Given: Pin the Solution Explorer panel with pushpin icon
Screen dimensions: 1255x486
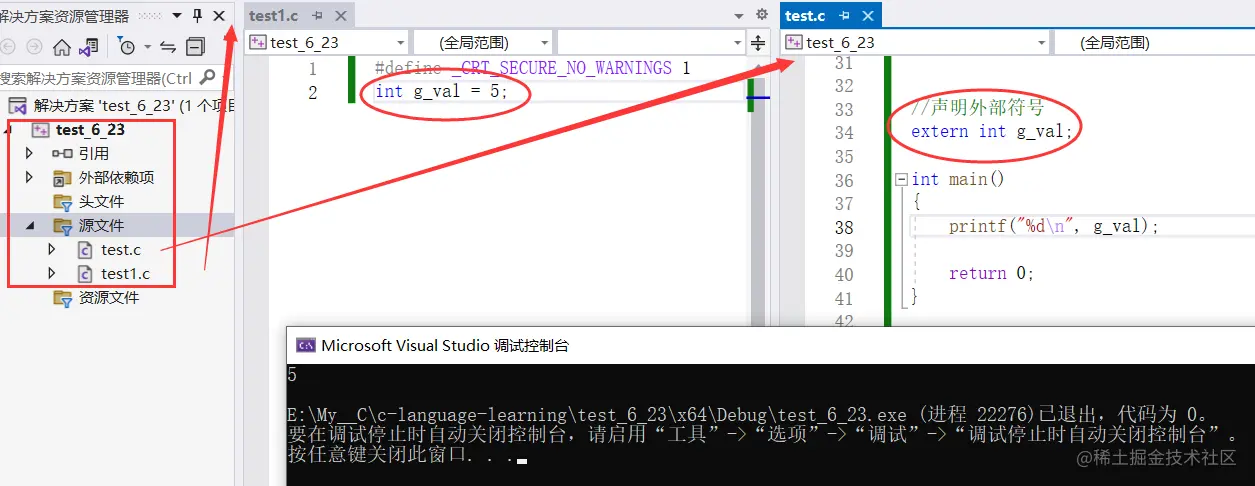Looking at the screenshot, I should 198,15.
